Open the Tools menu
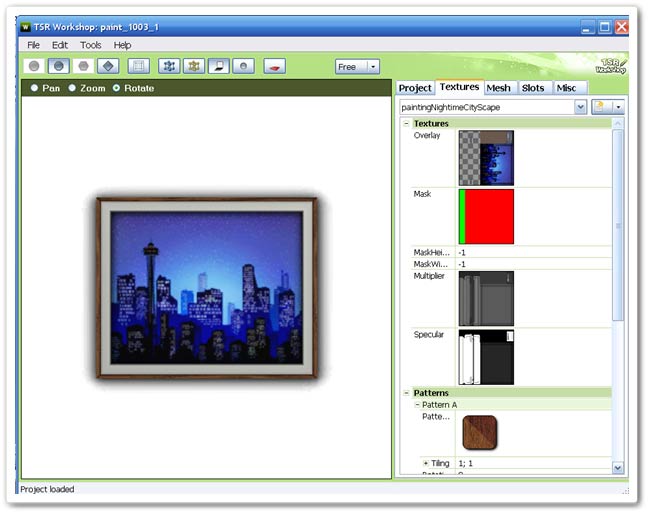 [90, 45]
